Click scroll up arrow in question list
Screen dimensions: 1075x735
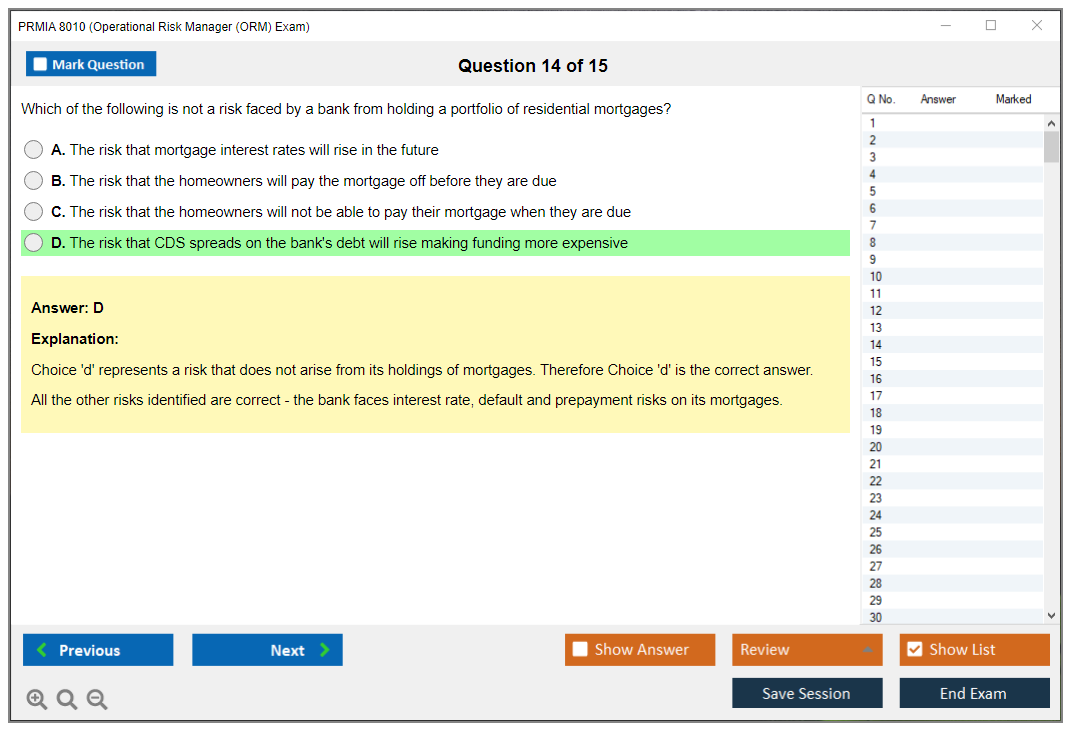(x=1051, y=123)
